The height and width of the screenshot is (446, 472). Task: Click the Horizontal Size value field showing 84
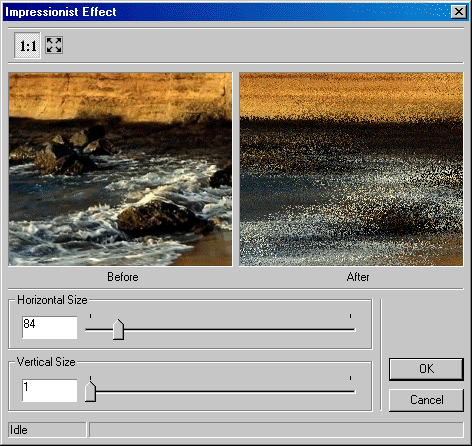50,327
